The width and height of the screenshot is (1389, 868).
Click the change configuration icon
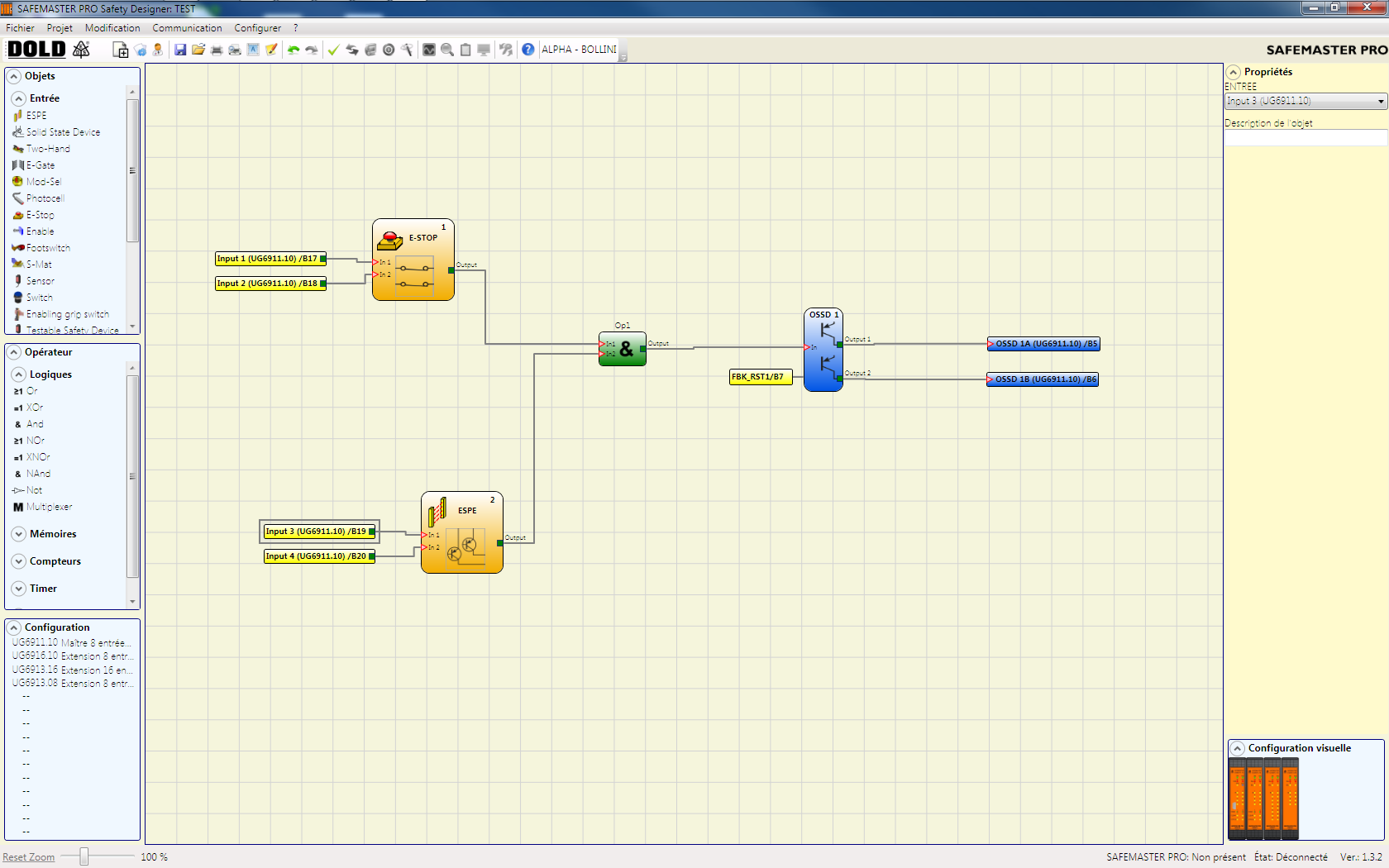point(141,50)
